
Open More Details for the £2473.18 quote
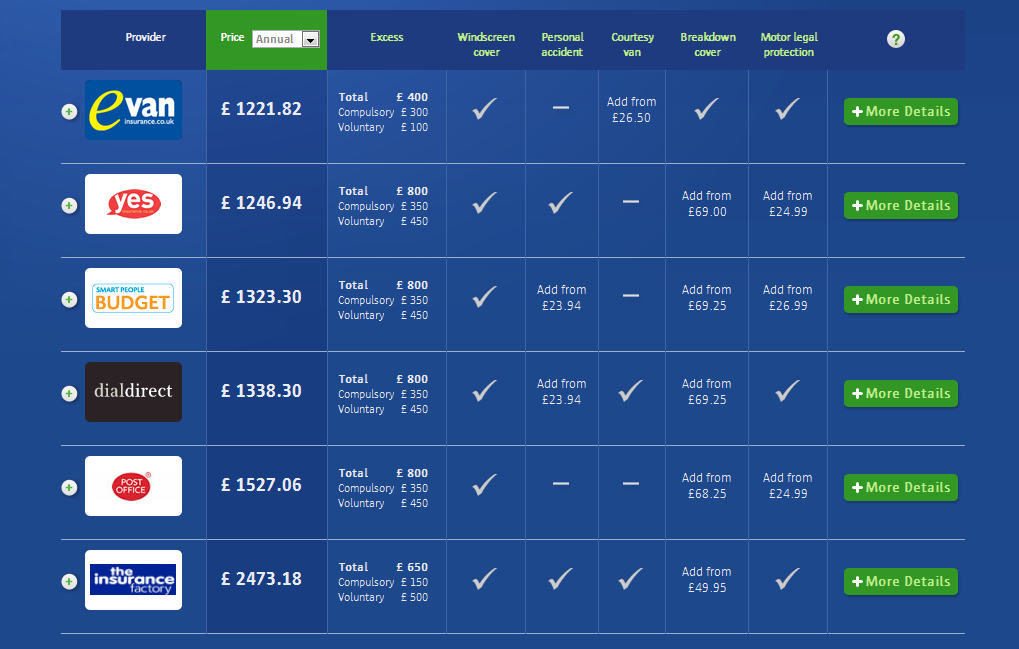(x=900, y=581)
